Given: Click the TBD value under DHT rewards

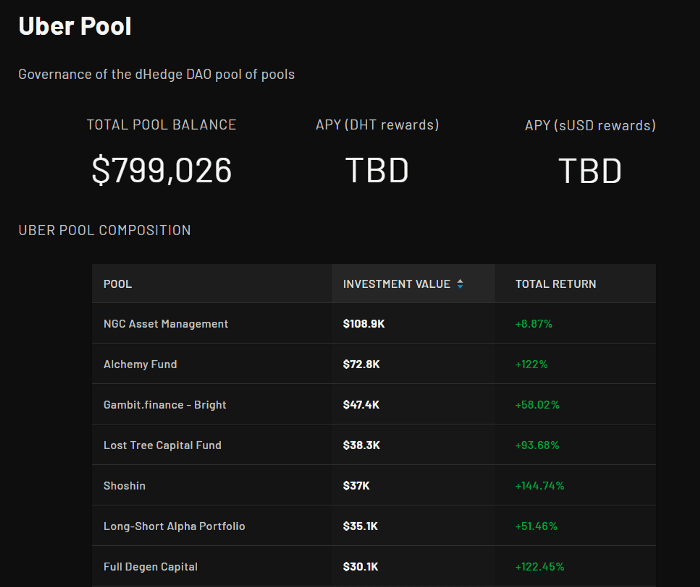Looking at the screenshot, I should (377, 171).
